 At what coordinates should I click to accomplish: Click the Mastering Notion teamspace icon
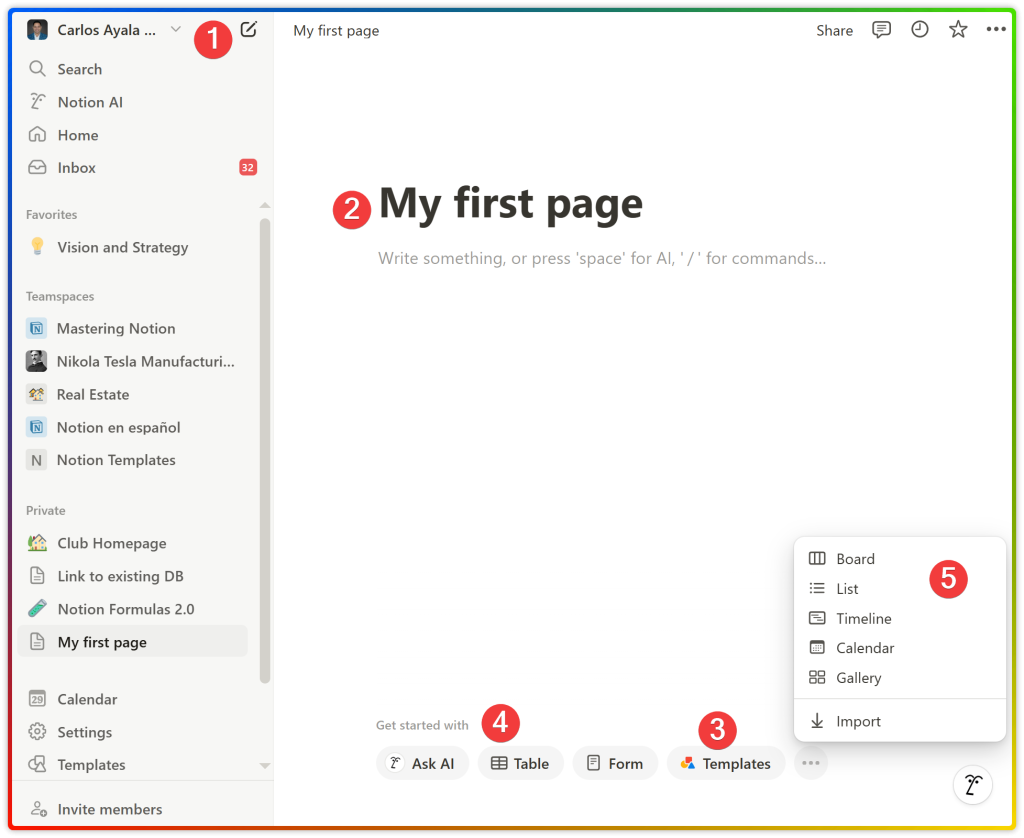[37, 329]
